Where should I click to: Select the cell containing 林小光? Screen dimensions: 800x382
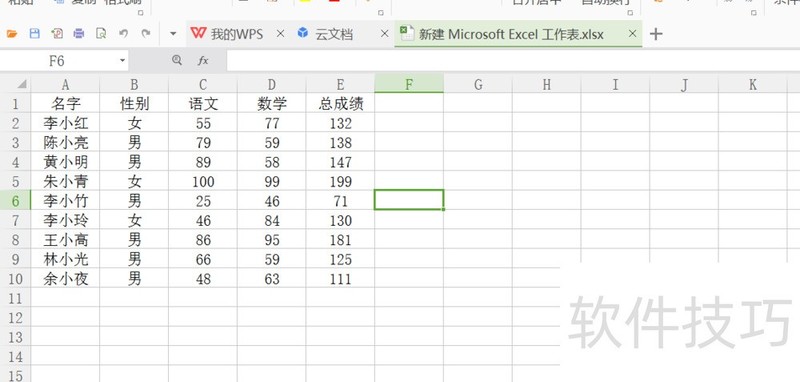65,259
